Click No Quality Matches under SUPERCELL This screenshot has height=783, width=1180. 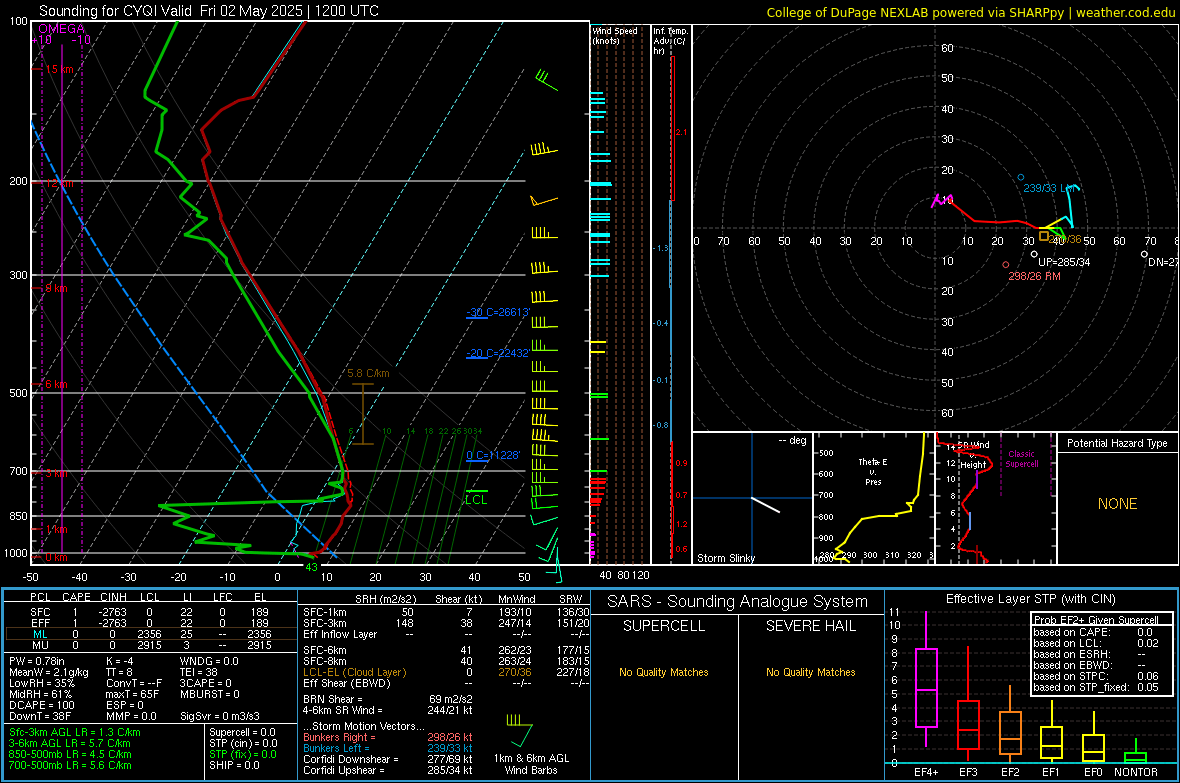[664, 672]
